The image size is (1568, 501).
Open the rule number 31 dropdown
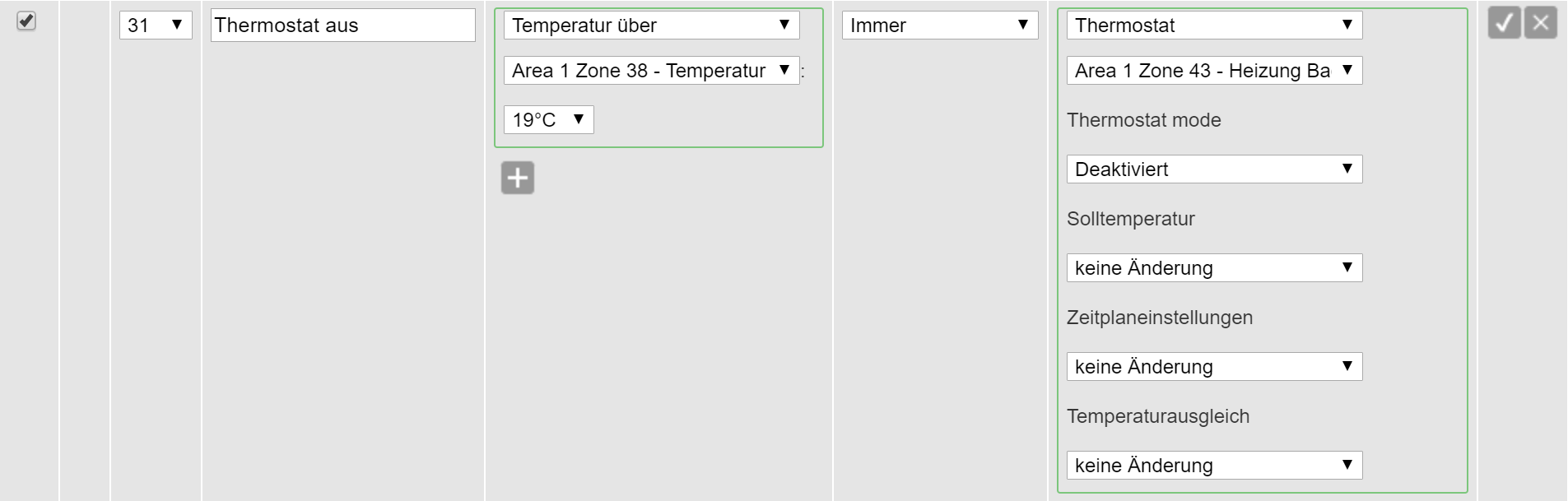tap(156, 26)
